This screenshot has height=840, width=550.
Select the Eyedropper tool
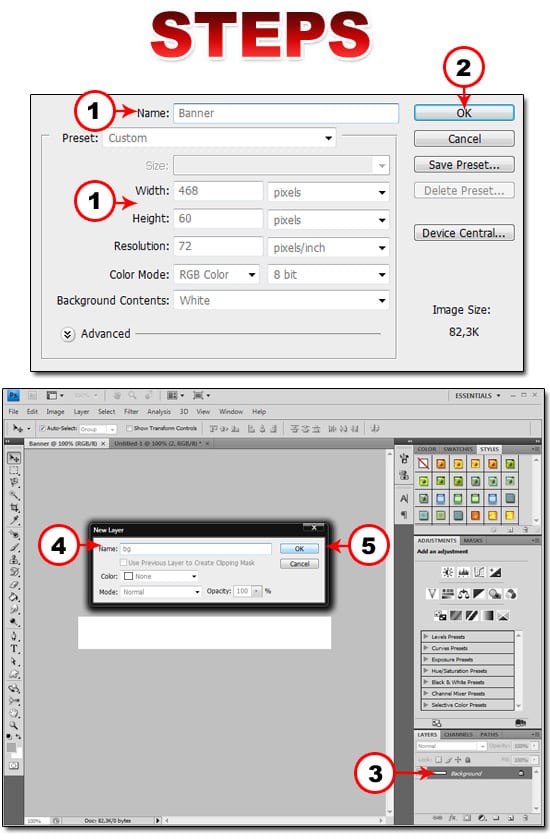pyautogui.click(x=14, y=520)
